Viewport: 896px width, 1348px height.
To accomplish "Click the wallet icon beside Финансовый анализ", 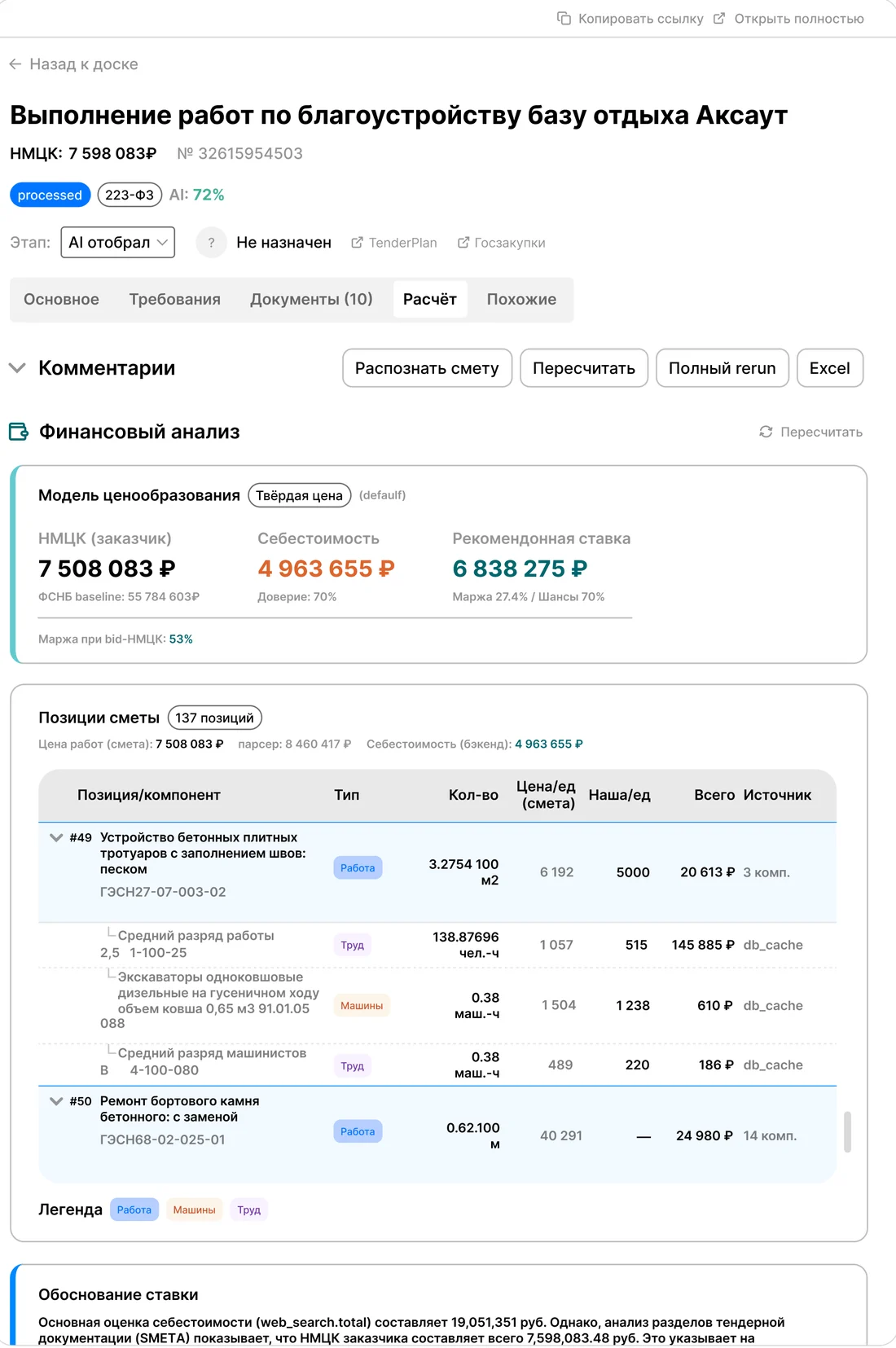I will point(19,432).
